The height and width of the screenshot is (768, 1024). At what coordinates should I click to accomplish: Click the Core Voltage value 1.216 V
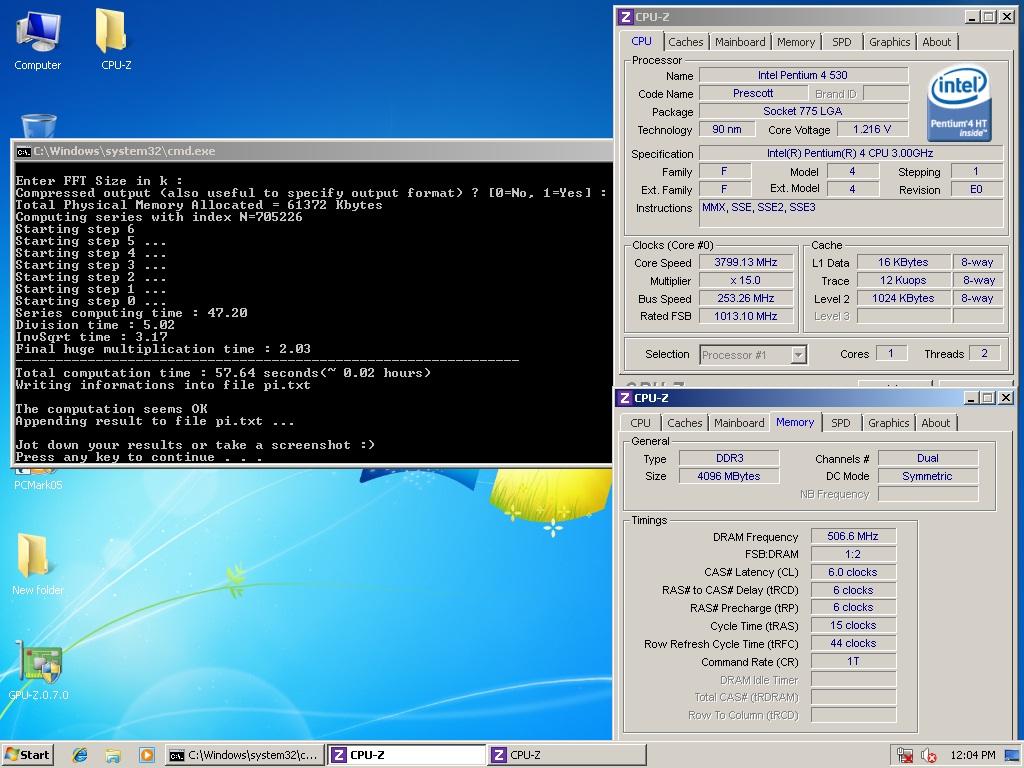tap(872, 129)
